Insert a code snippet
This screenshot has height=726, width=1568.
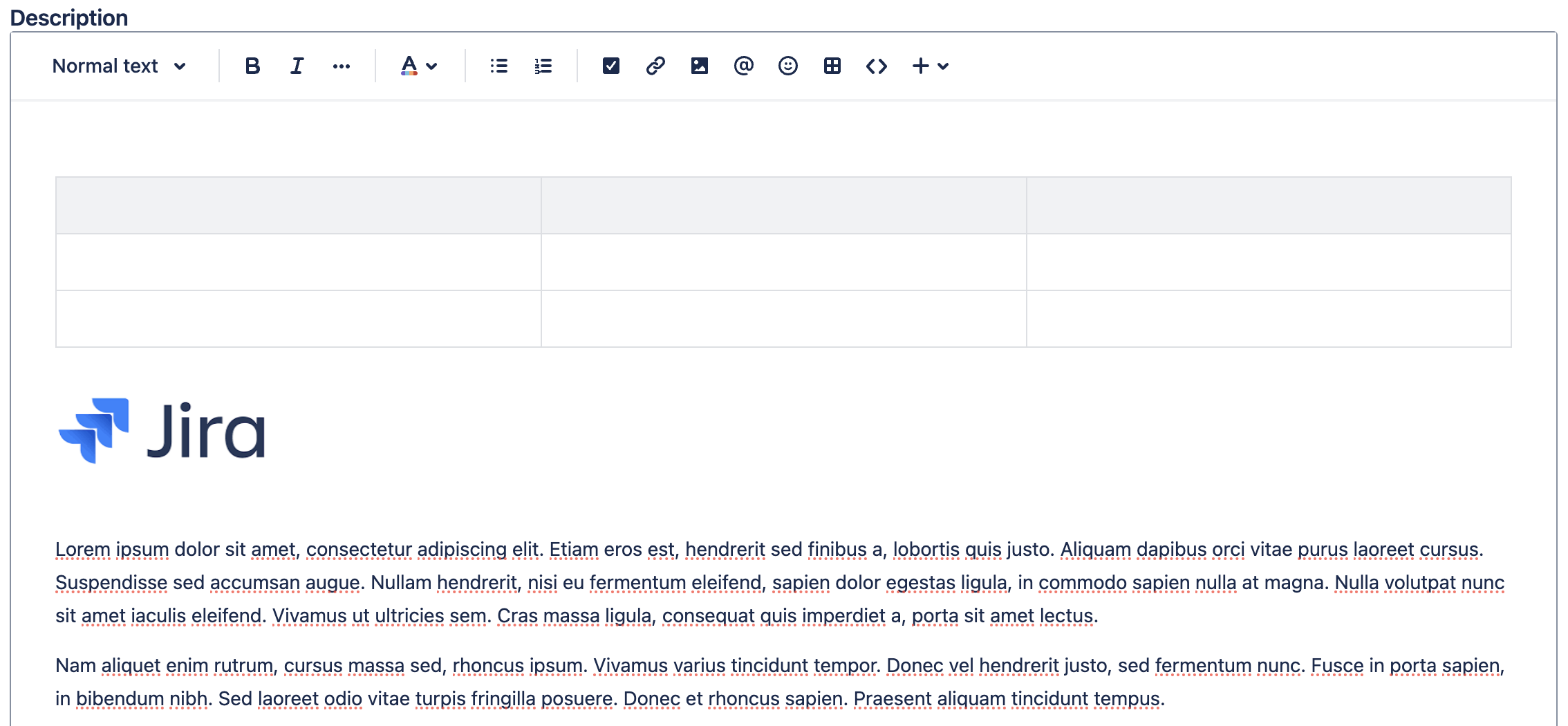point(876,66)
